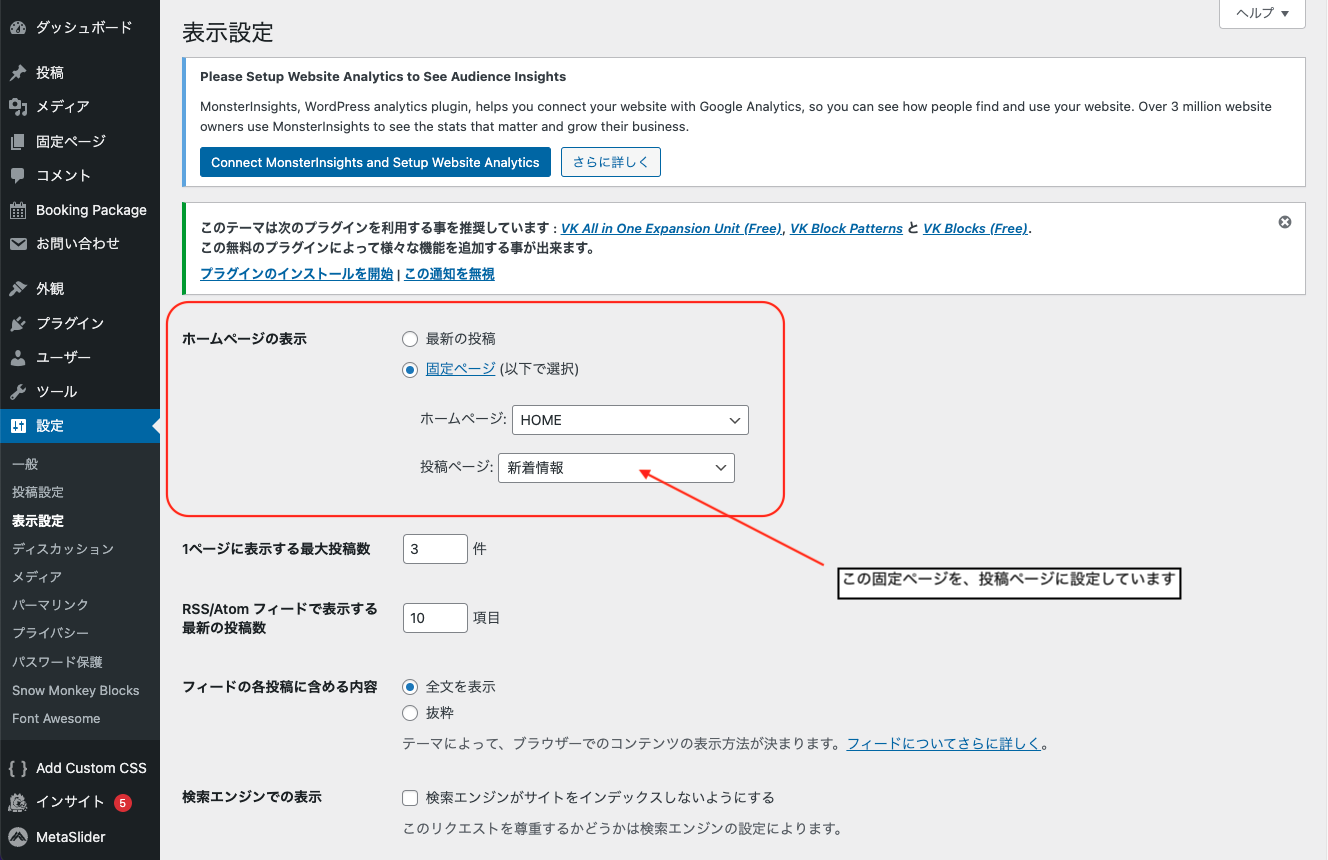
Task: Follow the 固定ページ link next to radio
Action: (x=461, y=369)
